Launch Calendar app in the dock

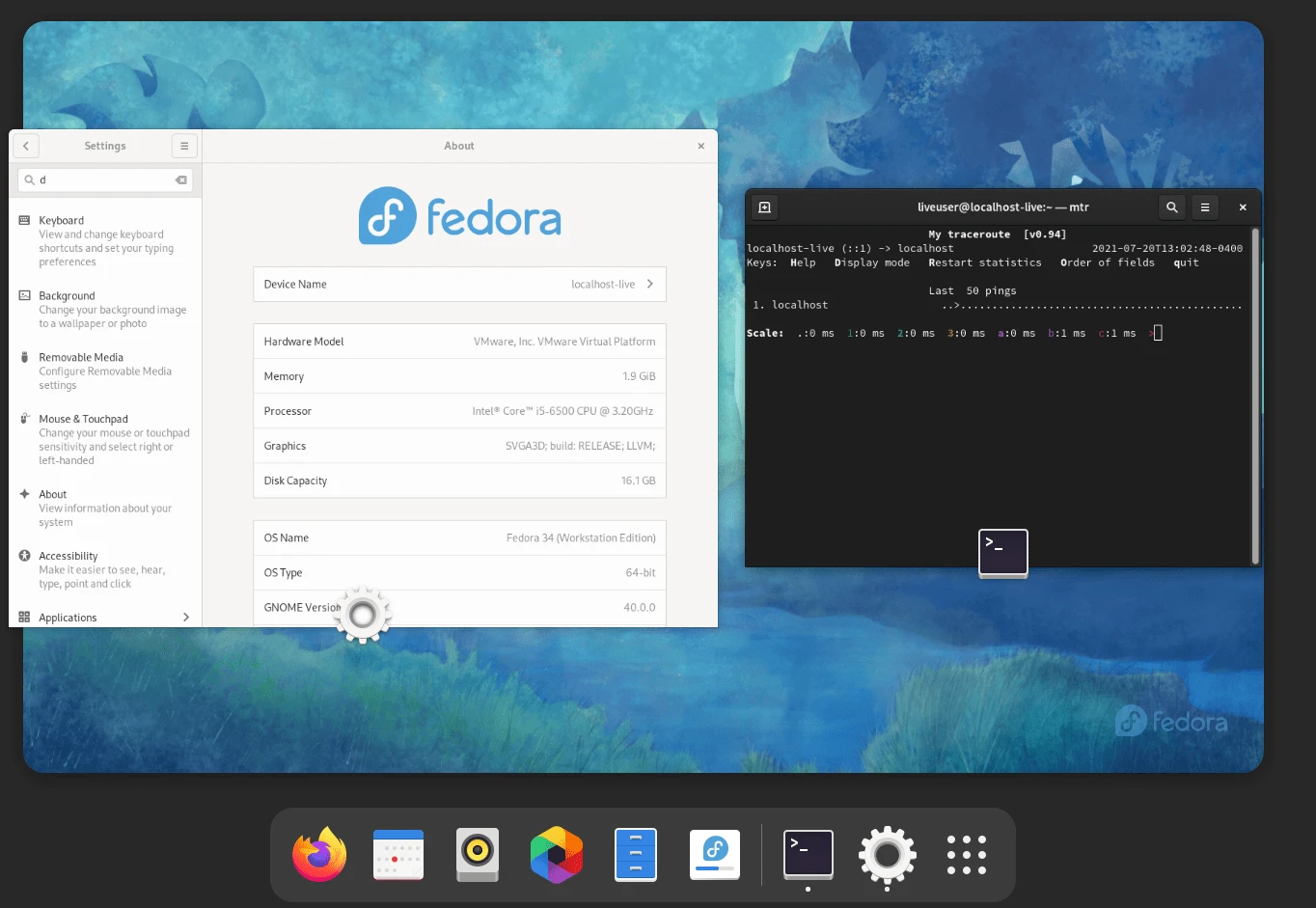[x=398, y=855]
